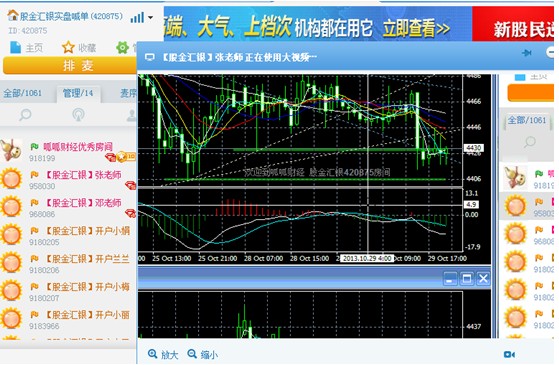This screenshot has height=365, width=559.
Task: Open the 主页 page icon
Action: [15, 47]
